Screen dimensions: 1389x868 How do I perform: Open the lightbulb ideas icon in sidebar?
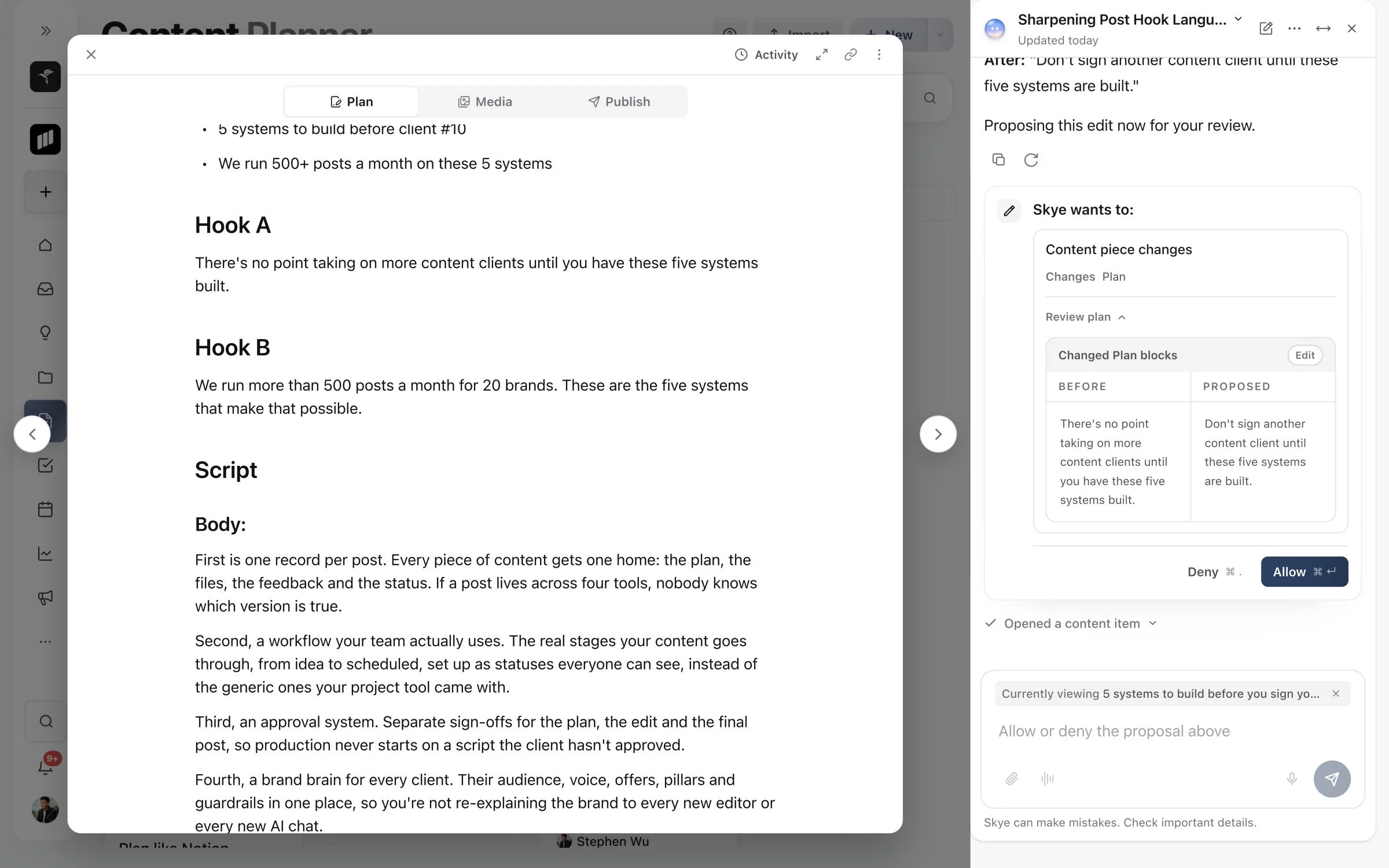(x=45, y=333)
